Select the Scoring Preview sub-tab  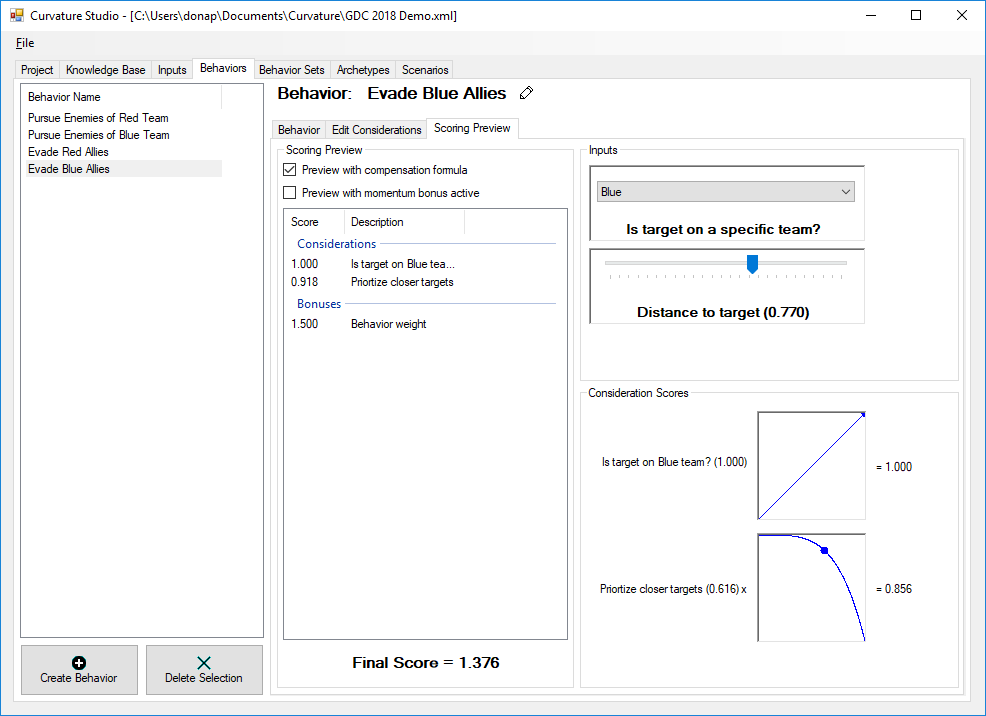[472, 128]
